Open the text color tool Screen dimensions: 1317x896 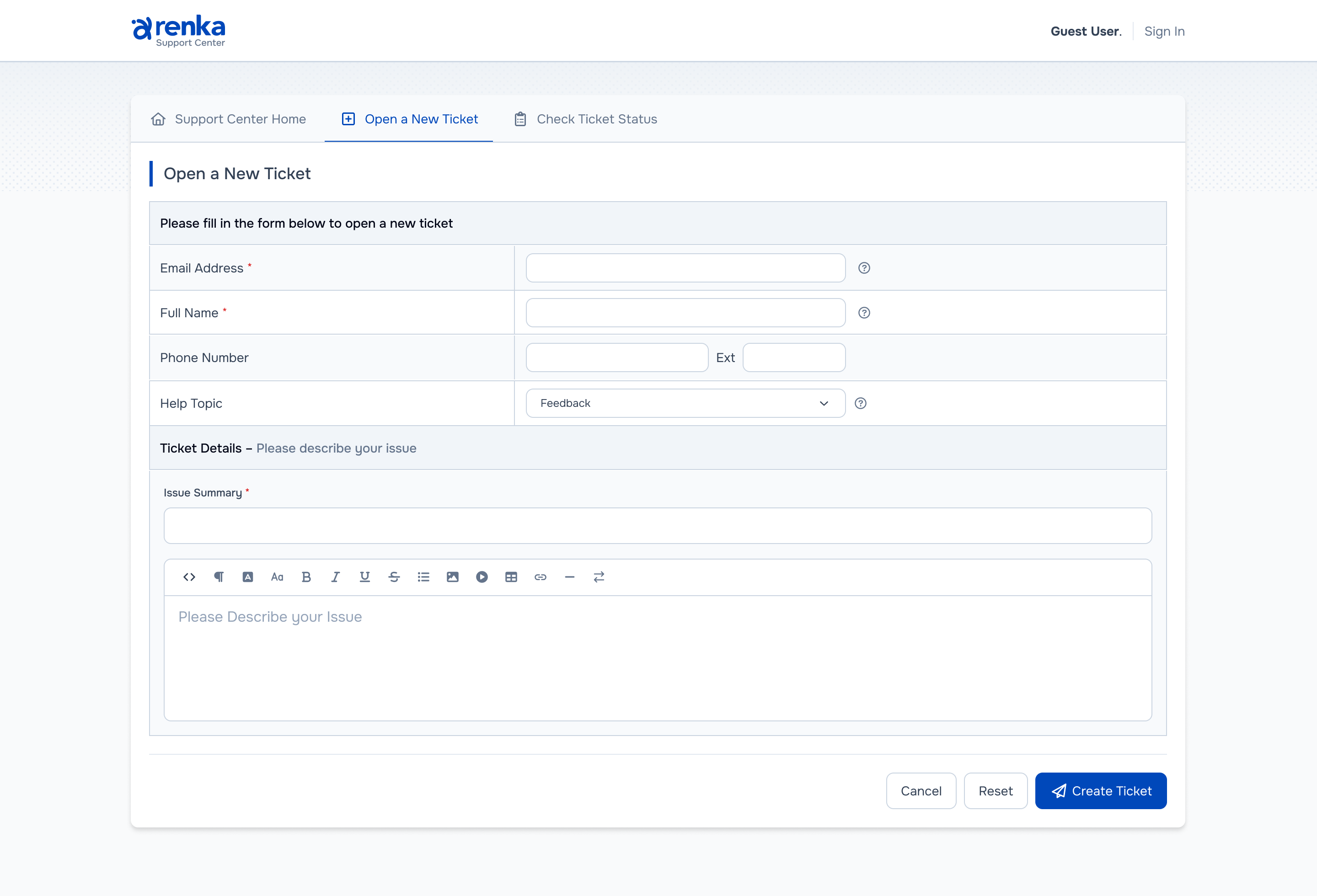pos(248,577)
